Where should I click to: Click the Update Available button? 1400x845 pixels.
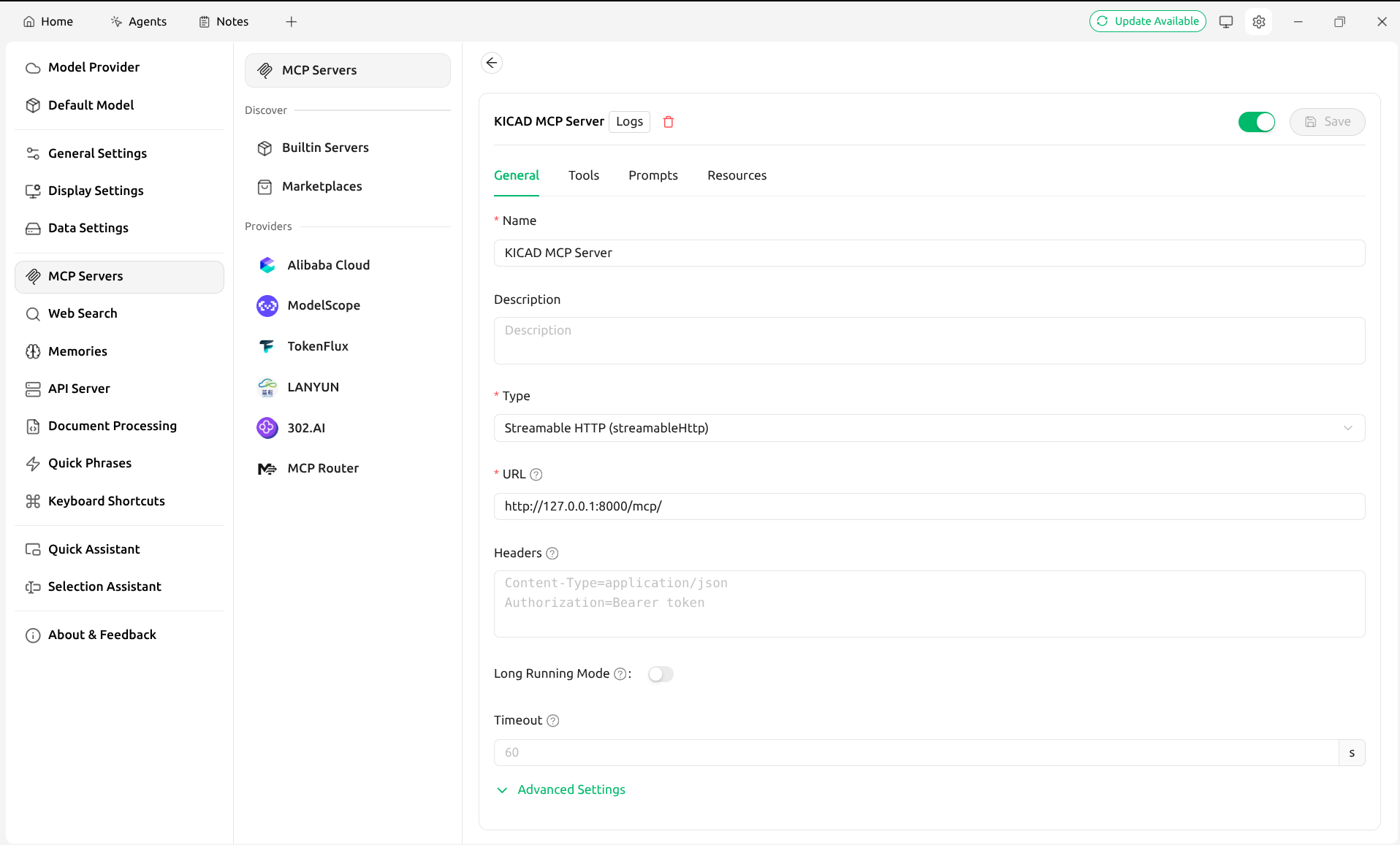click(x=1147, y=21)
